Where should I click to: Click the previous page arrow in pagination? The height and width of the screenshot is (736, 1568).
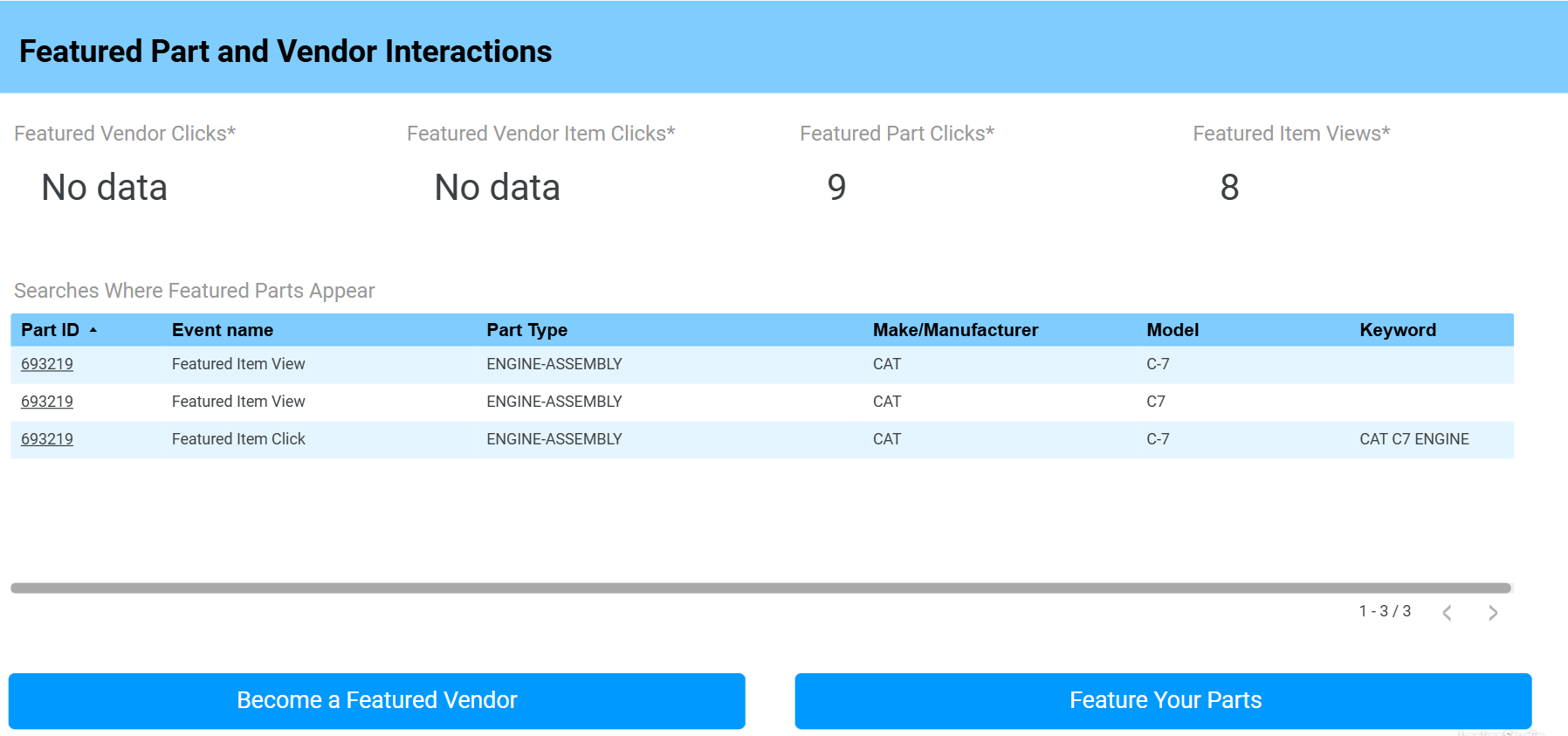pos(1448,613)
